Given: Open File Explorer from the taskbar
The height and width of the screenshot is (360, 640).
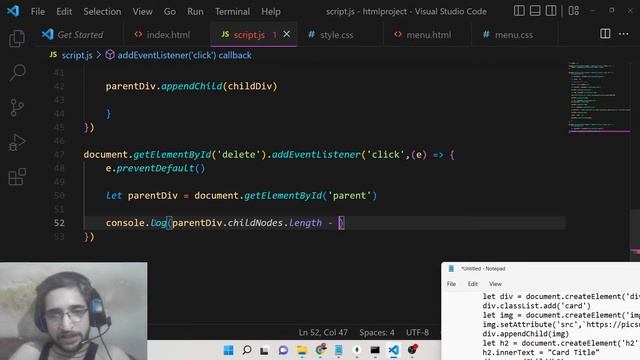Looking at the screenshot, I should 302,350.
